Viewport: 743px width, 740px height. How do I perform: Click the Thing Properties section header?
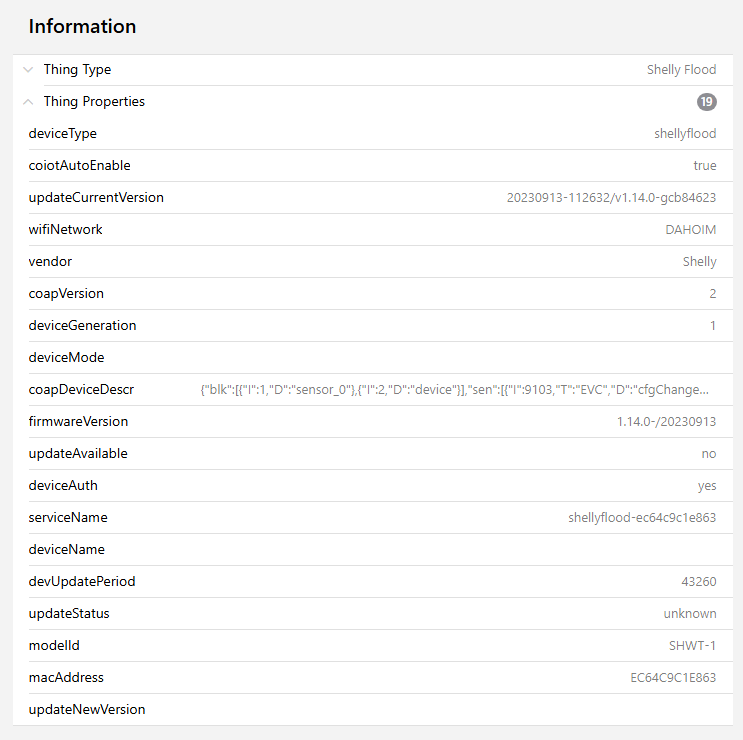94,102
